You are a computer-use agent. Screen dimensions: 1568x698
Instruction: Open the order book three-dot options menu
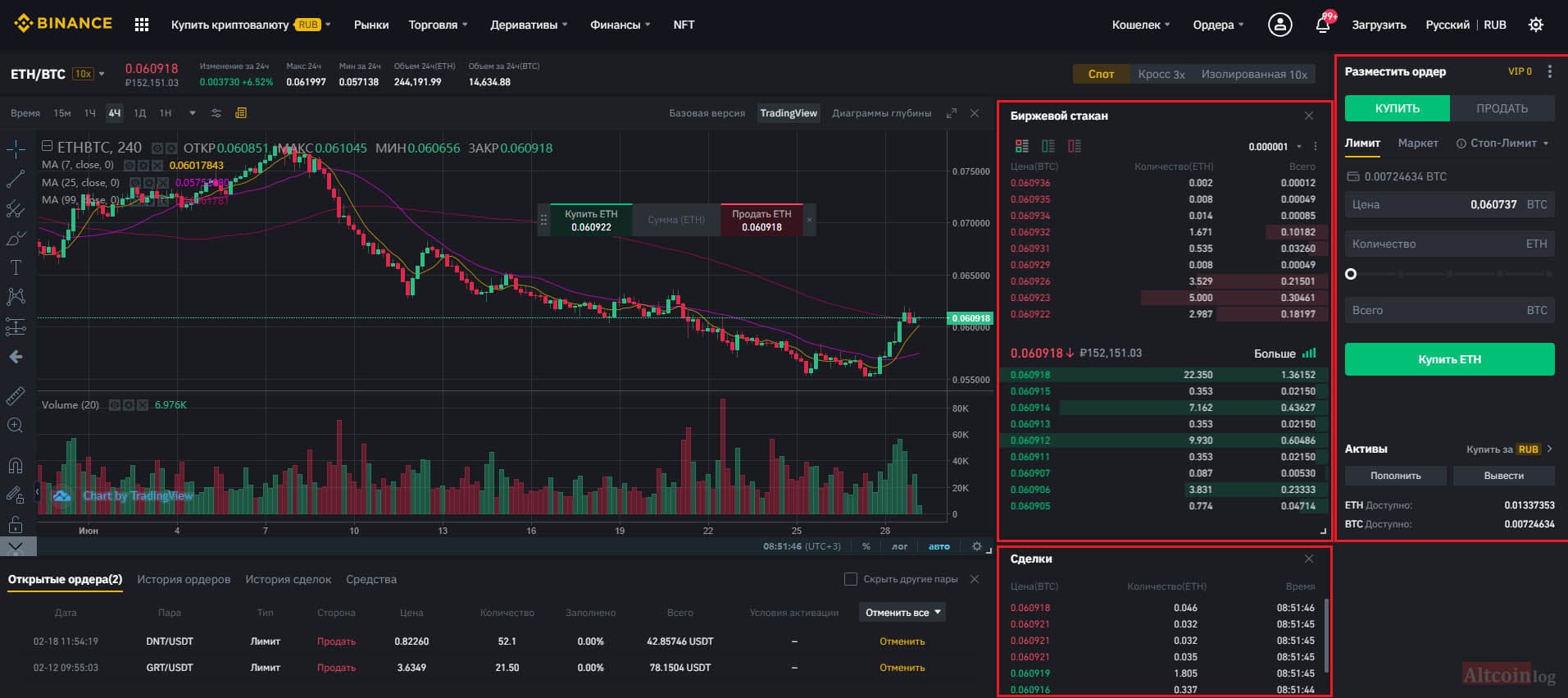pos(1316,146)
